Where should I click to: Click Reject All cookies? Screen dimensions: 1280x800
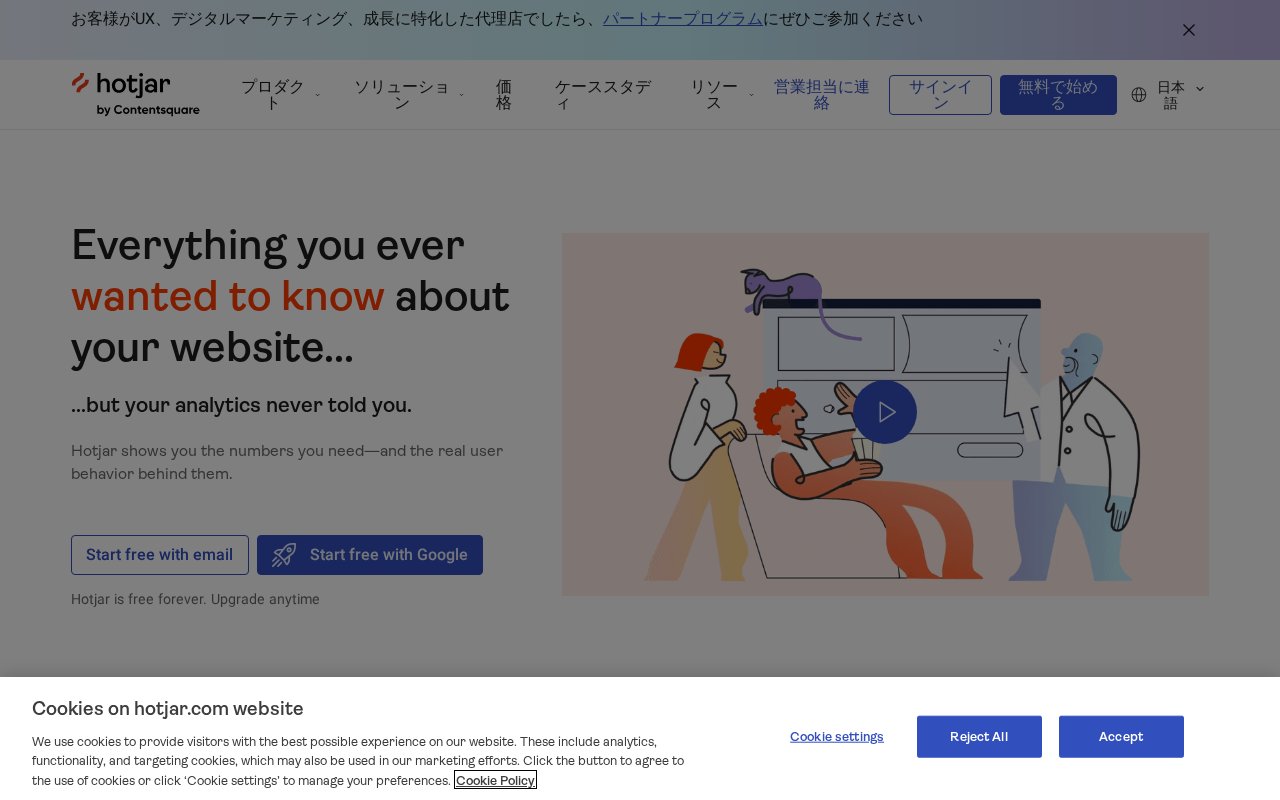(979, 737)
